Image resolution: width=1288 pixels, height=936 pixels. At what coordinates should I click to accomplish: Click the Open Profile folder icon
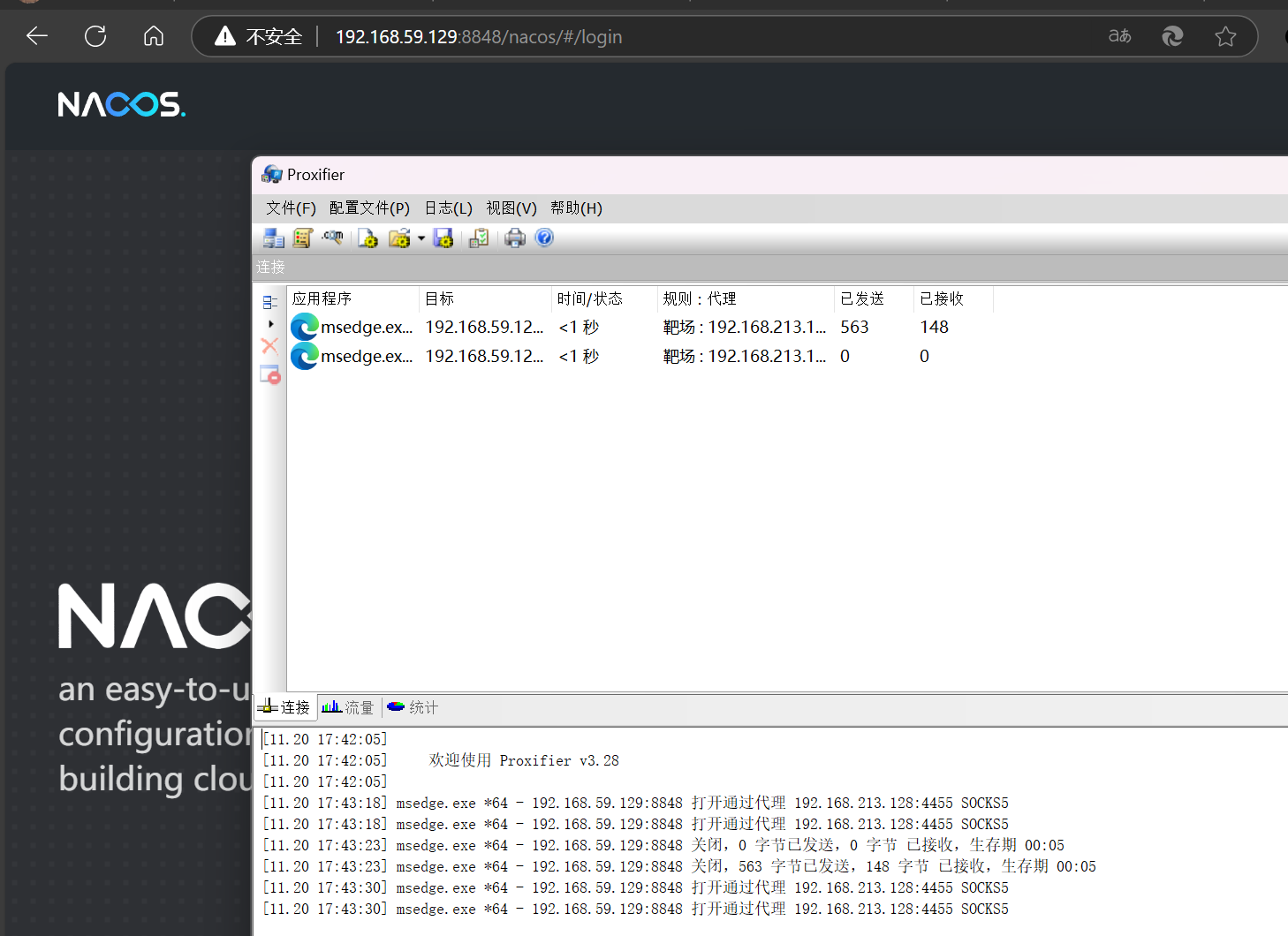tap(399, 238)
